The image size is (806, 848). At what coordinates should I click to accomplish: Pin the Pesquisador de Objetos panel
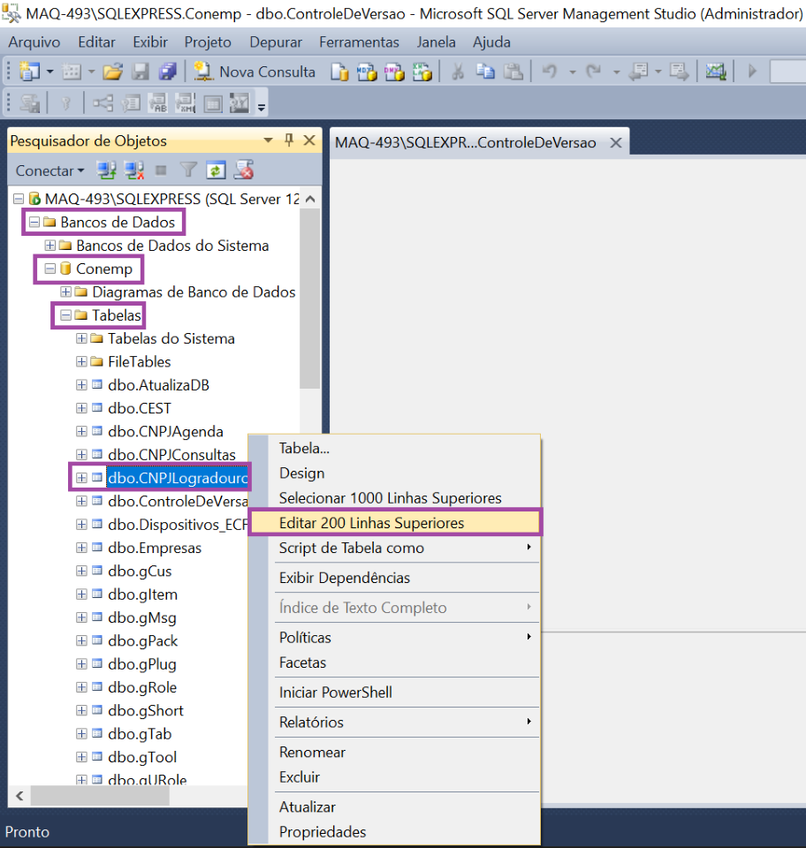tap(289, 141)
